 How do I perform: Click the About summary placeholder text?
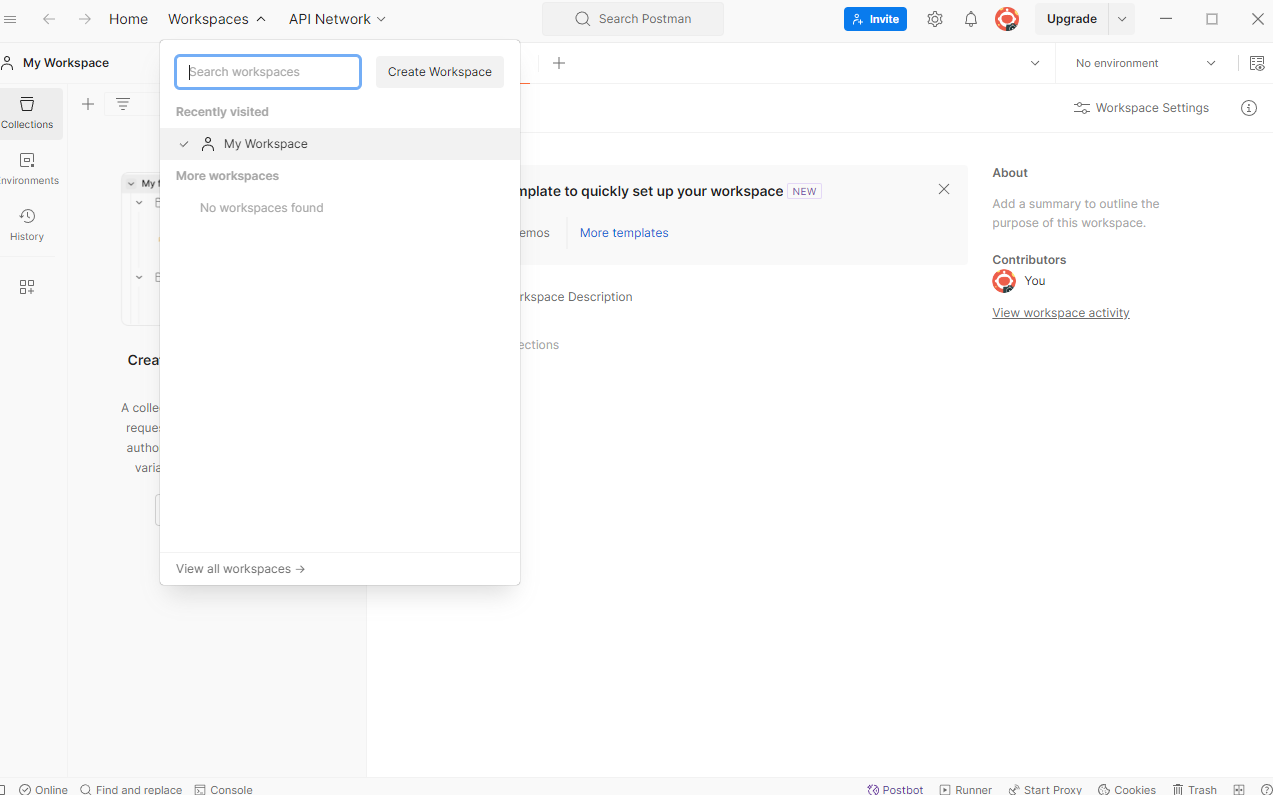point(1076,213)
